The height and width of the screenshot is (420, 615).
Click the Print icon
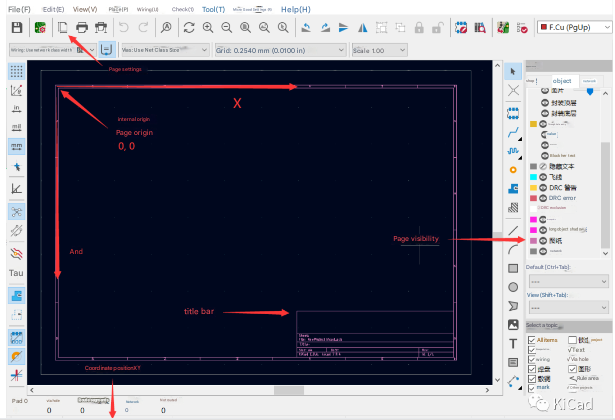pyautogui.click(x=82, y=28)
